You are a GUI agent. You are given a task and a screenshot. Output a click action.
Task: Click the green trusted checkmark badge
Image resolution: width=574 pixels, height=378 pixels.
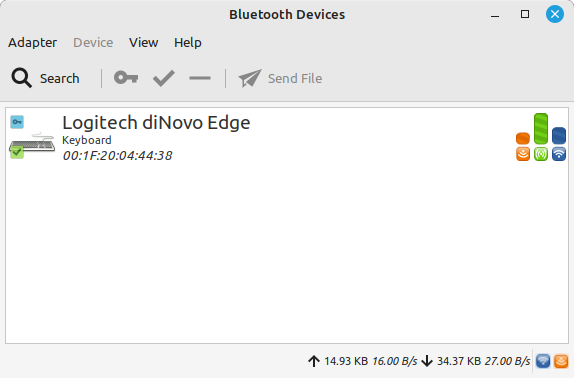(17, 152)
